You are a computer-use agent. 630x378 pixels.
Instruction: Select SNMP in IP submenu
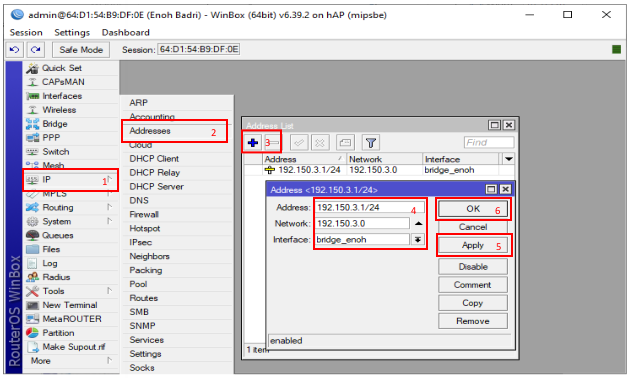177,326
